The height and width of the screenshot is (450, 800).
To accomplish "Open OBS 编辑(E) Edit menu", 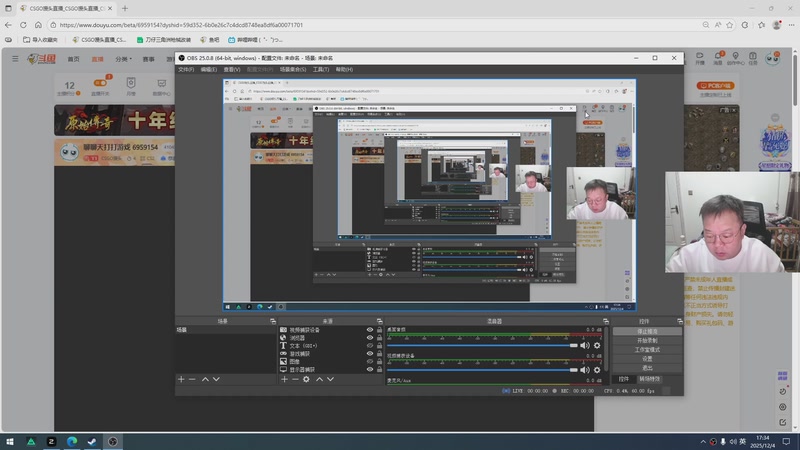I will pyautogui.click(x=209, y=69).
